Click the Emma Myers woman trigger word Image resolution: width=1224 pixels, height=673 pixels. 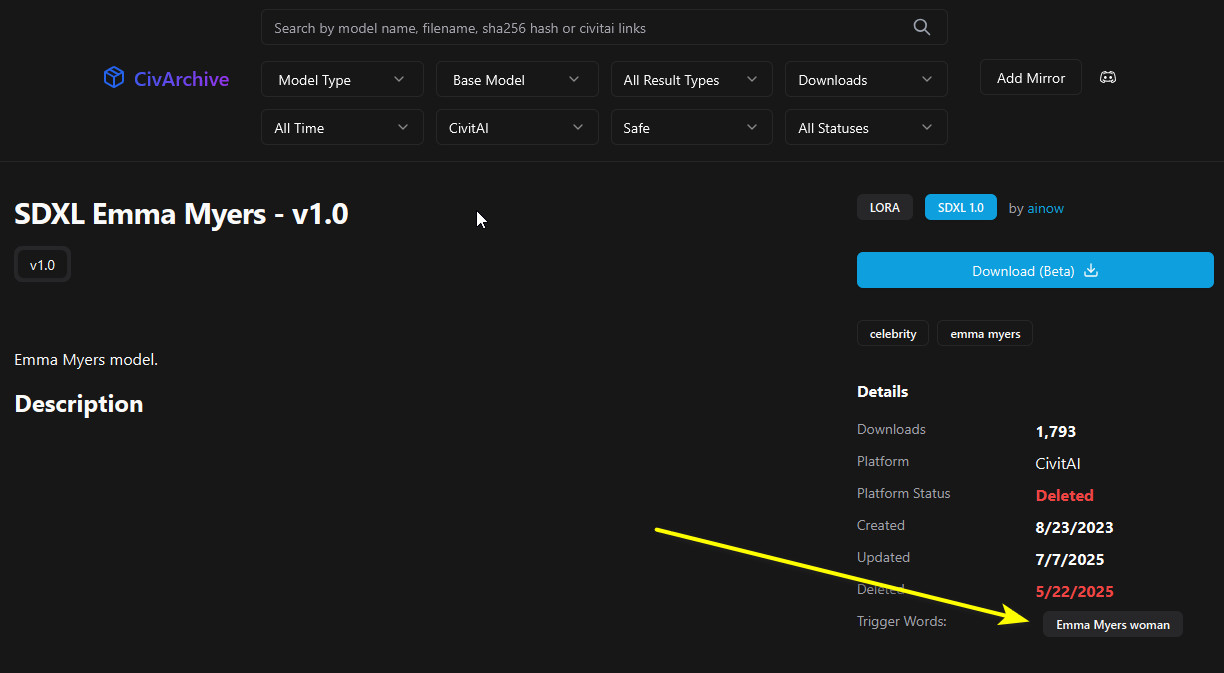[x=1113, y=624]
